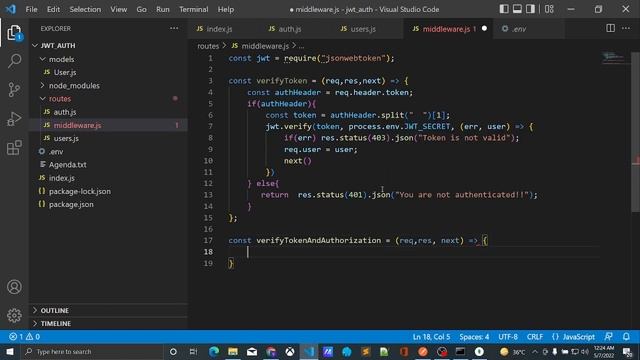Open the Accounts menu icon
The height and width of the screenshot is (360, 640).
(14, 287)
